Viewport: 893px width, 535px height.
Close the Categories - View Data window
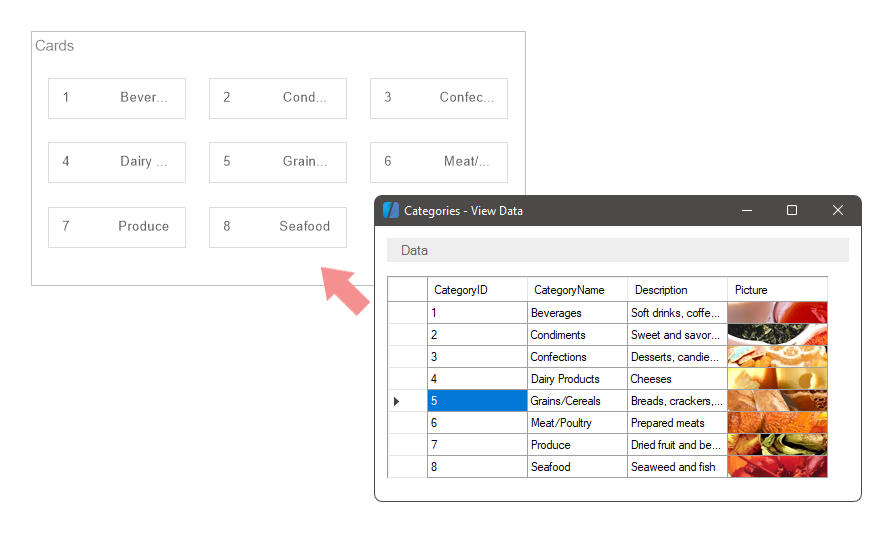click(x=838, y=210)
